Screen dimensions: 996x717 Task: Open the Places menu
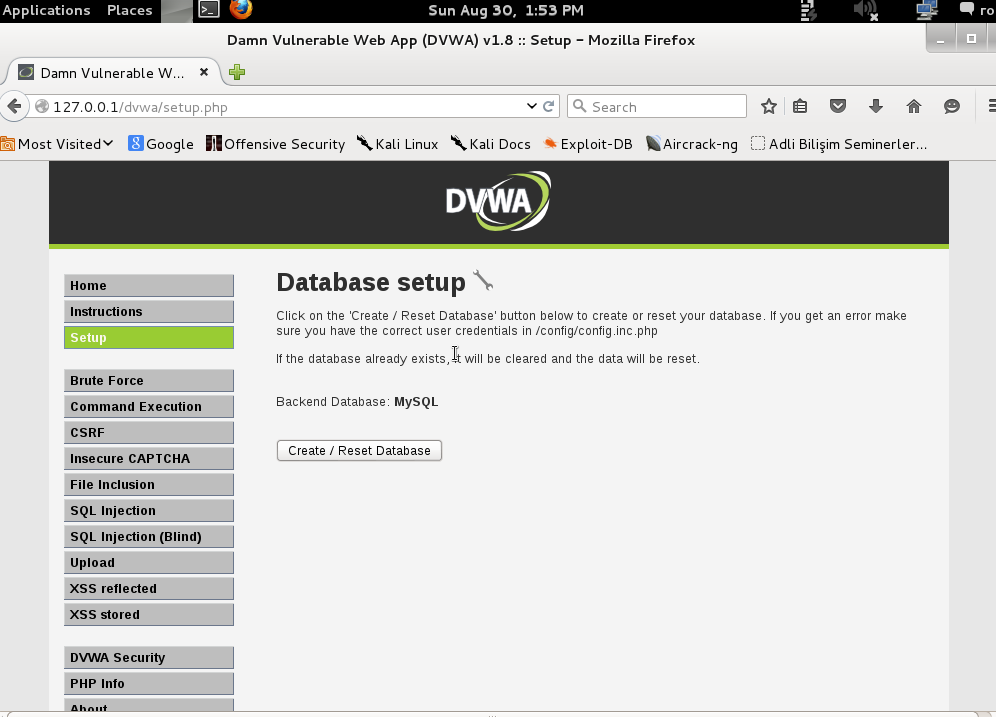click(x=129, y=10)
